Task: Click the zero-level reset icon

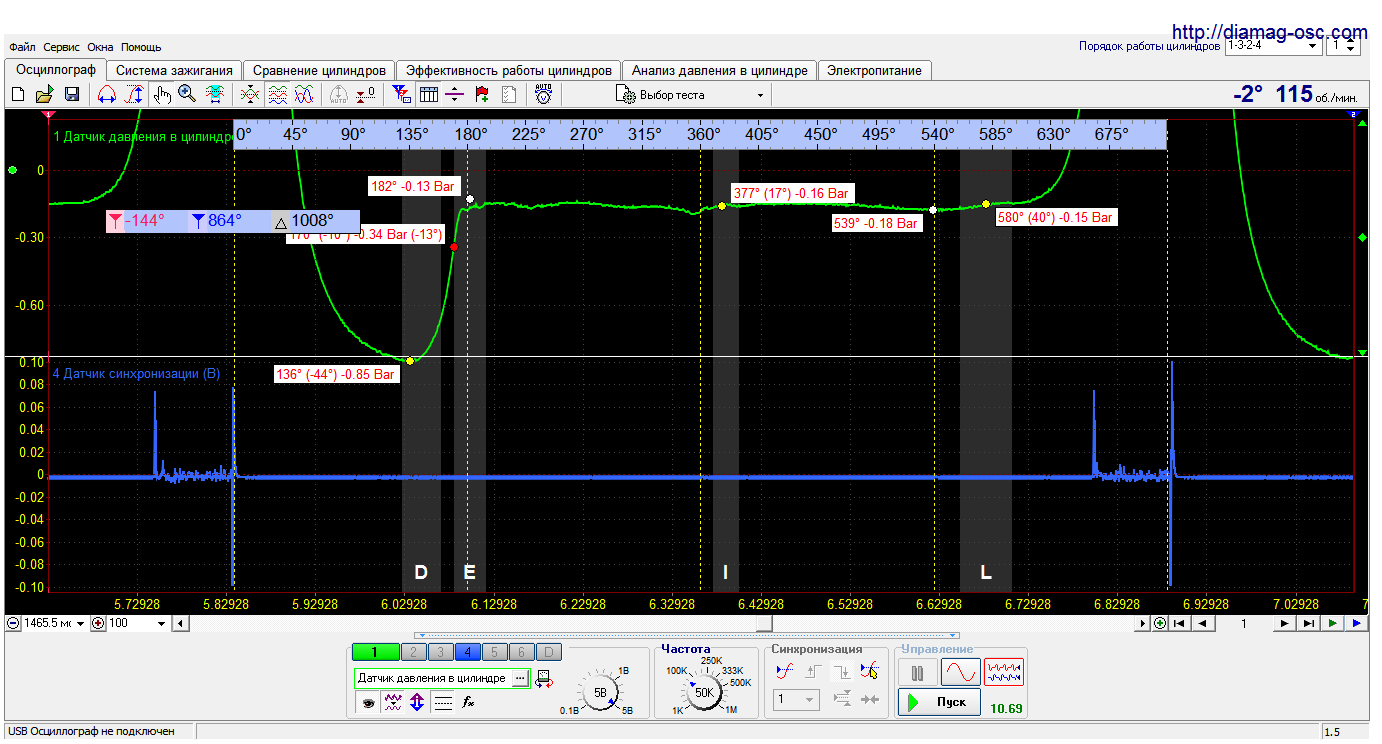Action: click(x=366, y=95)
